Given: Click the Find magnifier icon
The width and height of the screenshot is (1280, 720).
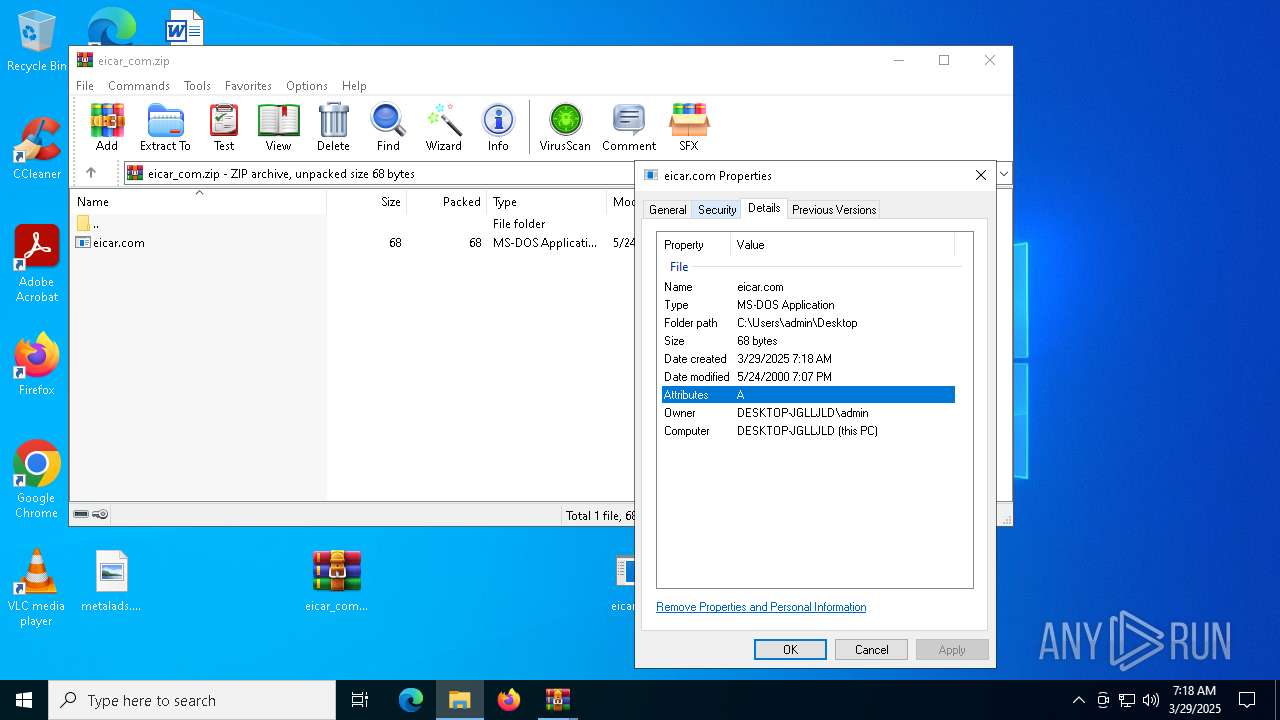Looking at the screenshot, I should (x=388, y=127).
